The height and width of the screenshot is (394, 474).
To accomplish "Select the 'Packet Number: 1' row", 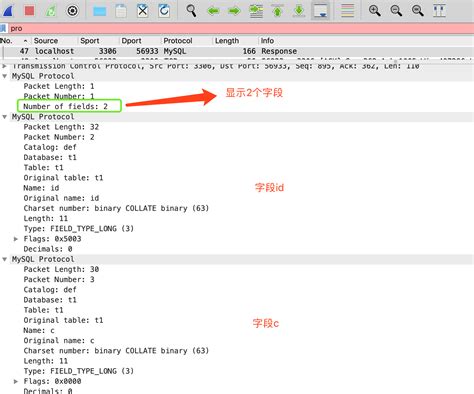I will point(59,96).
